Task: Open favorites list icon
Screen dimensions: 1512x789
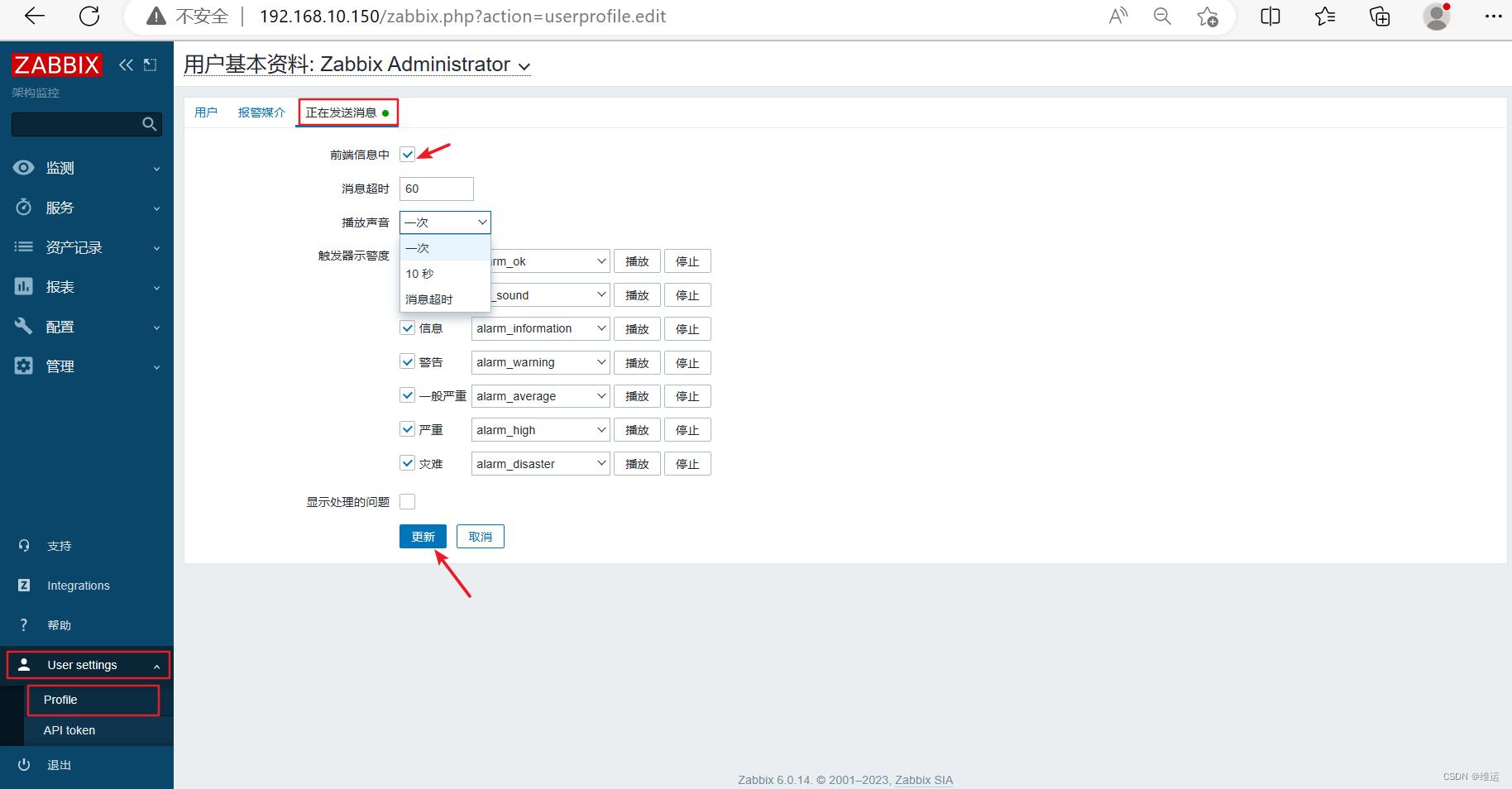Action: point(1325,16)
